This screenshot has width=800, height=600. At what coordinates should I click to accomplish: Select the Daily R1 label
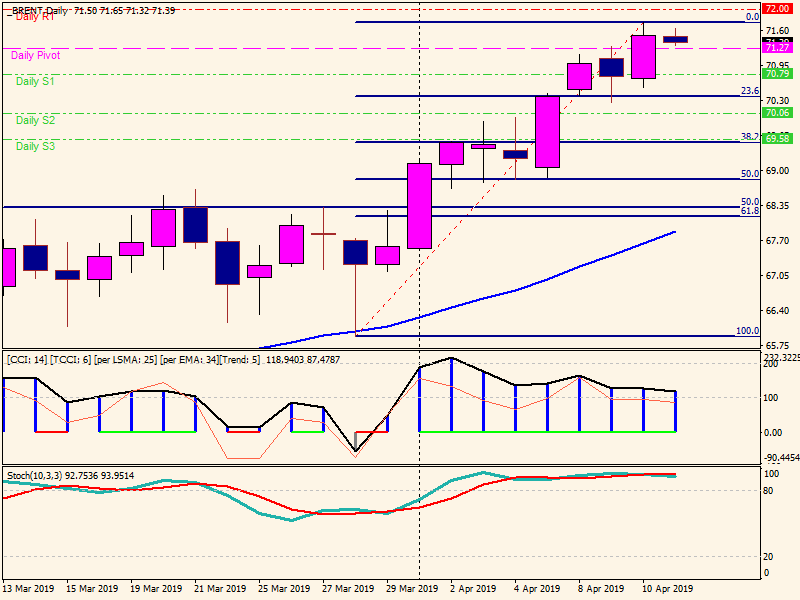(34, 17)
